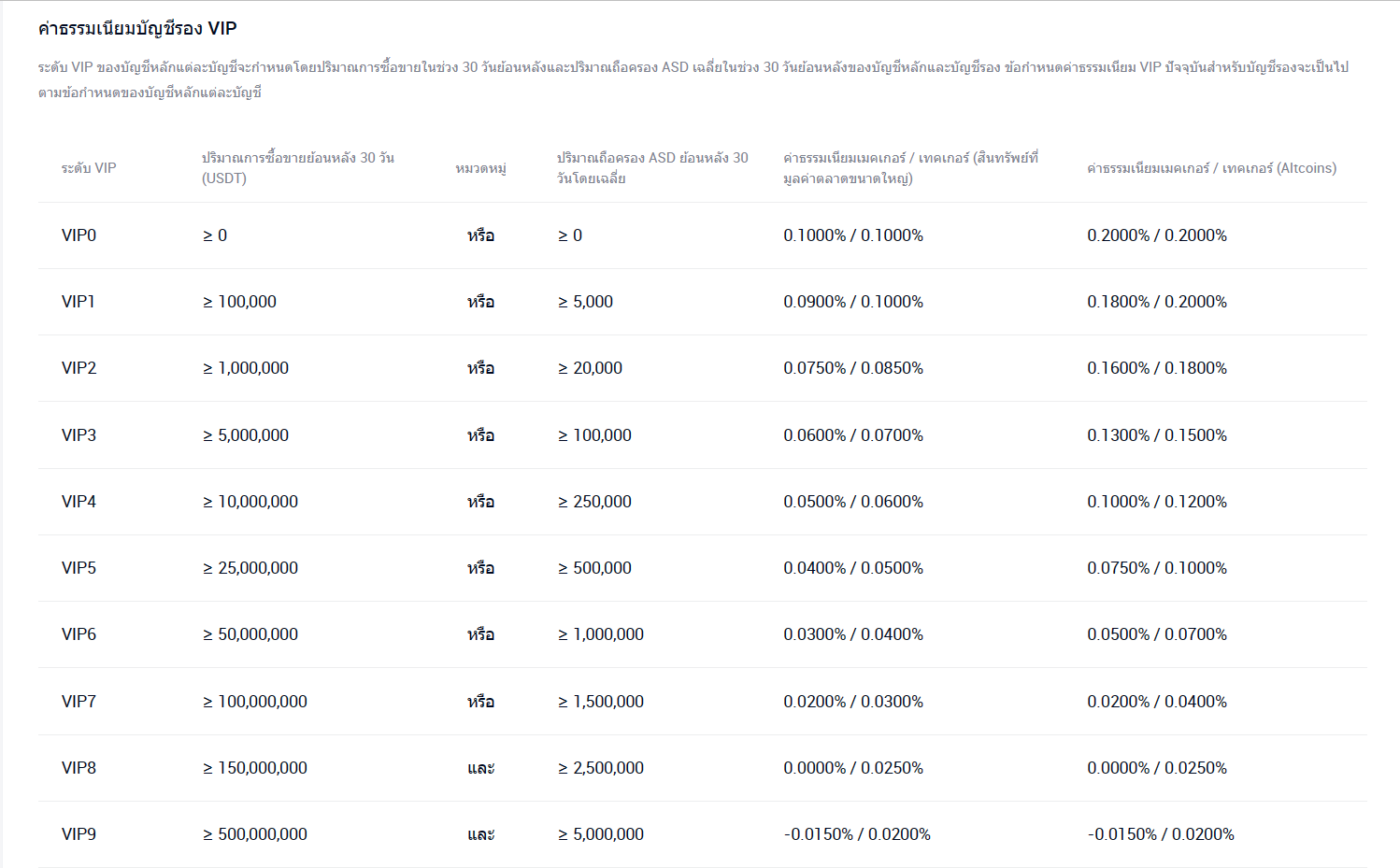
Task: Select the VIP8 row label
Action: [x=79, y=768]
